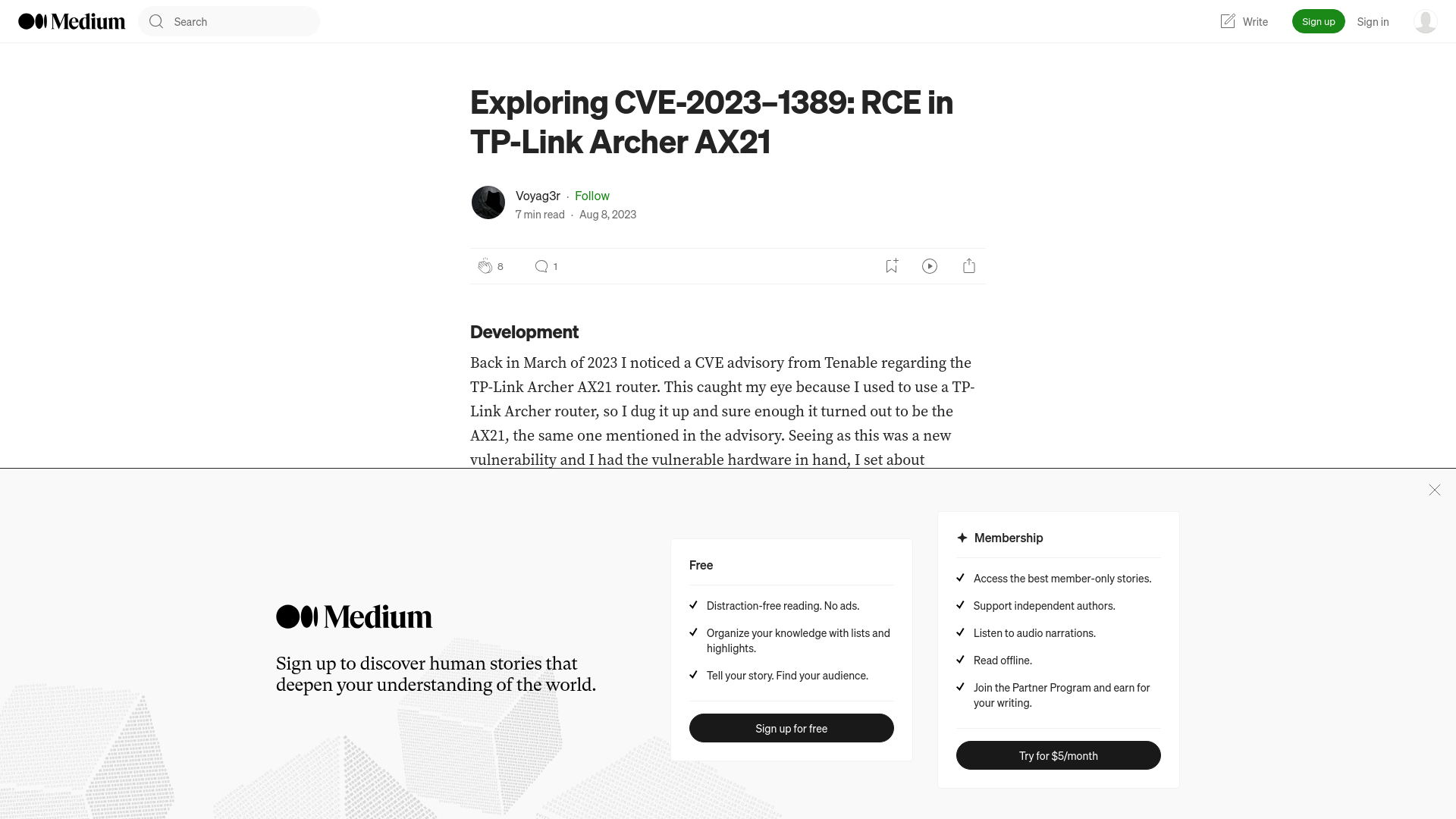This screenshot has width=1456, height=819.
Task: Click the clap/applause icon
Action: (484, 266)
